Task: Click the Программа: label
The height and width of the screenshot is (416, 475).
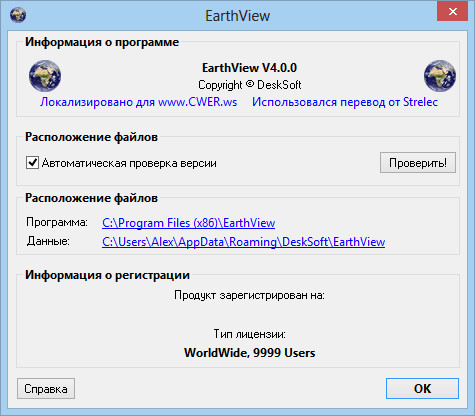Action: (x=57, y=222)
